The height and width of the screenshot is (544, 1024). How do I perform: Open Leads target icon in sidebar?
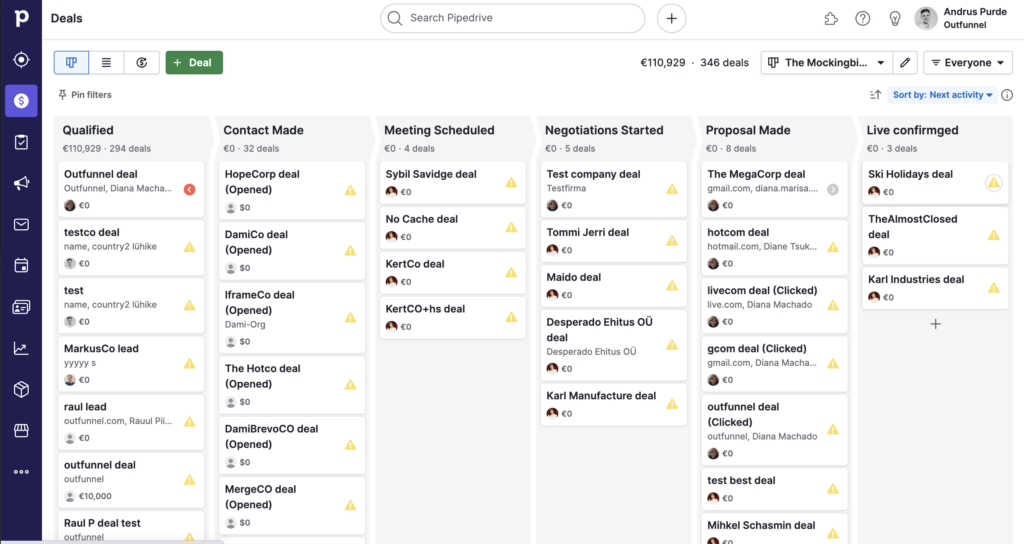[21, 60]
